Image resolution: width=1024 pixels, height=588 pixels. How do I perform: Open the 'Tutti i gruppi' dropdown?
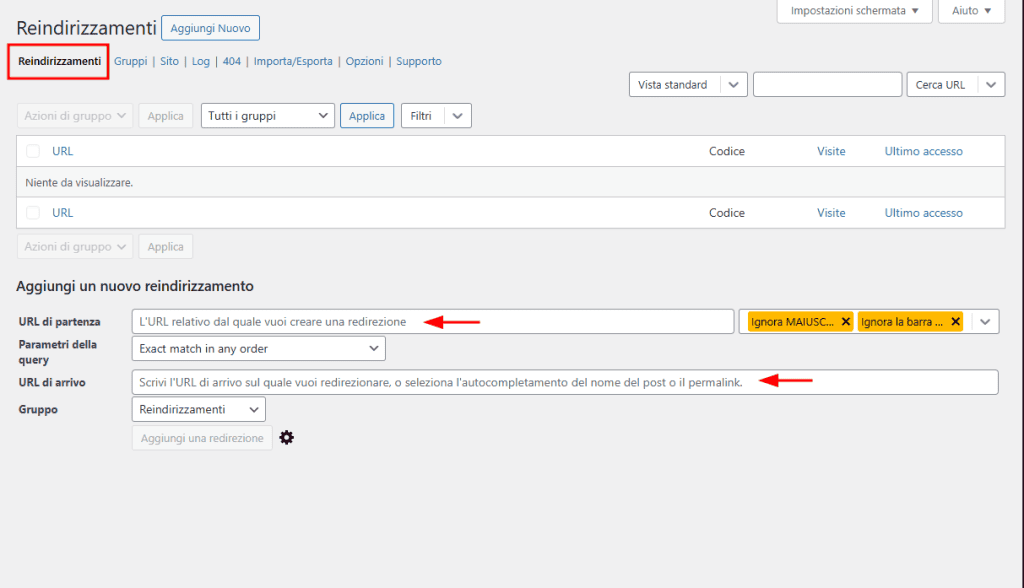268,116
